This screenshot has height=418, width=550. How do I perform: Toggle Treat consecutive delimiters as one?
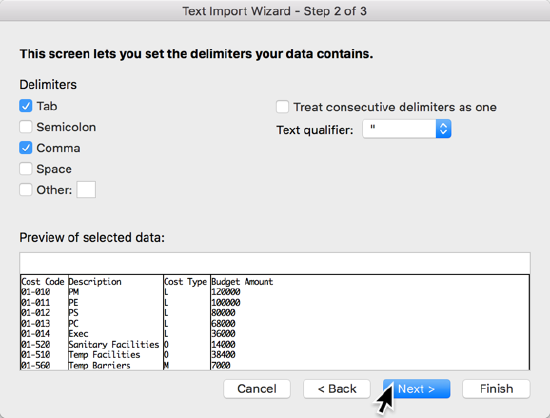282,107
